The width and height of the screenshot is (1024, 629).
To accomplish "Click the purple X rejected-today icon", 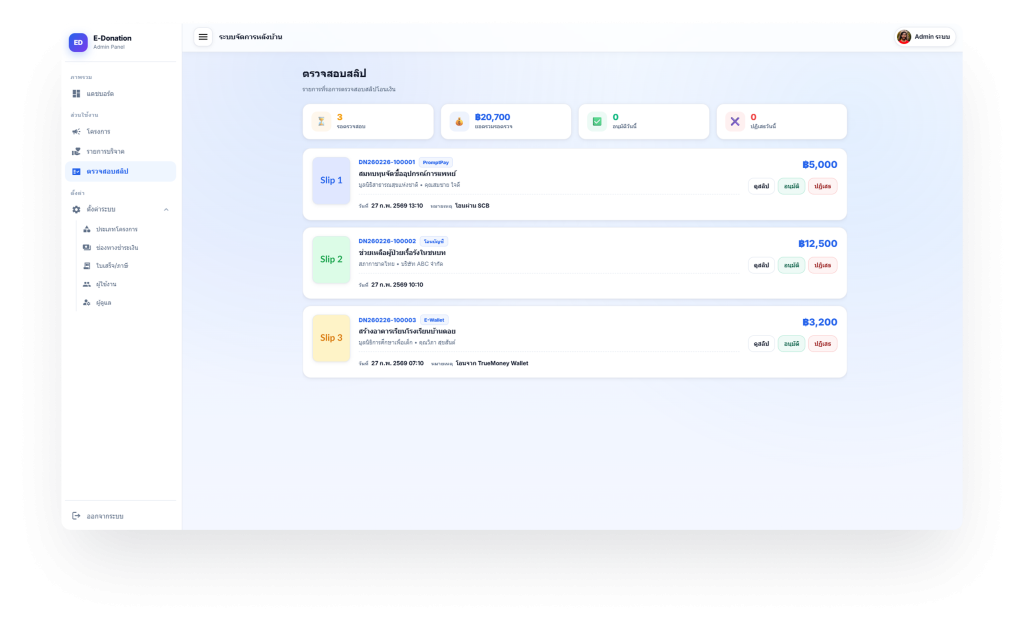I will (735, 122).
